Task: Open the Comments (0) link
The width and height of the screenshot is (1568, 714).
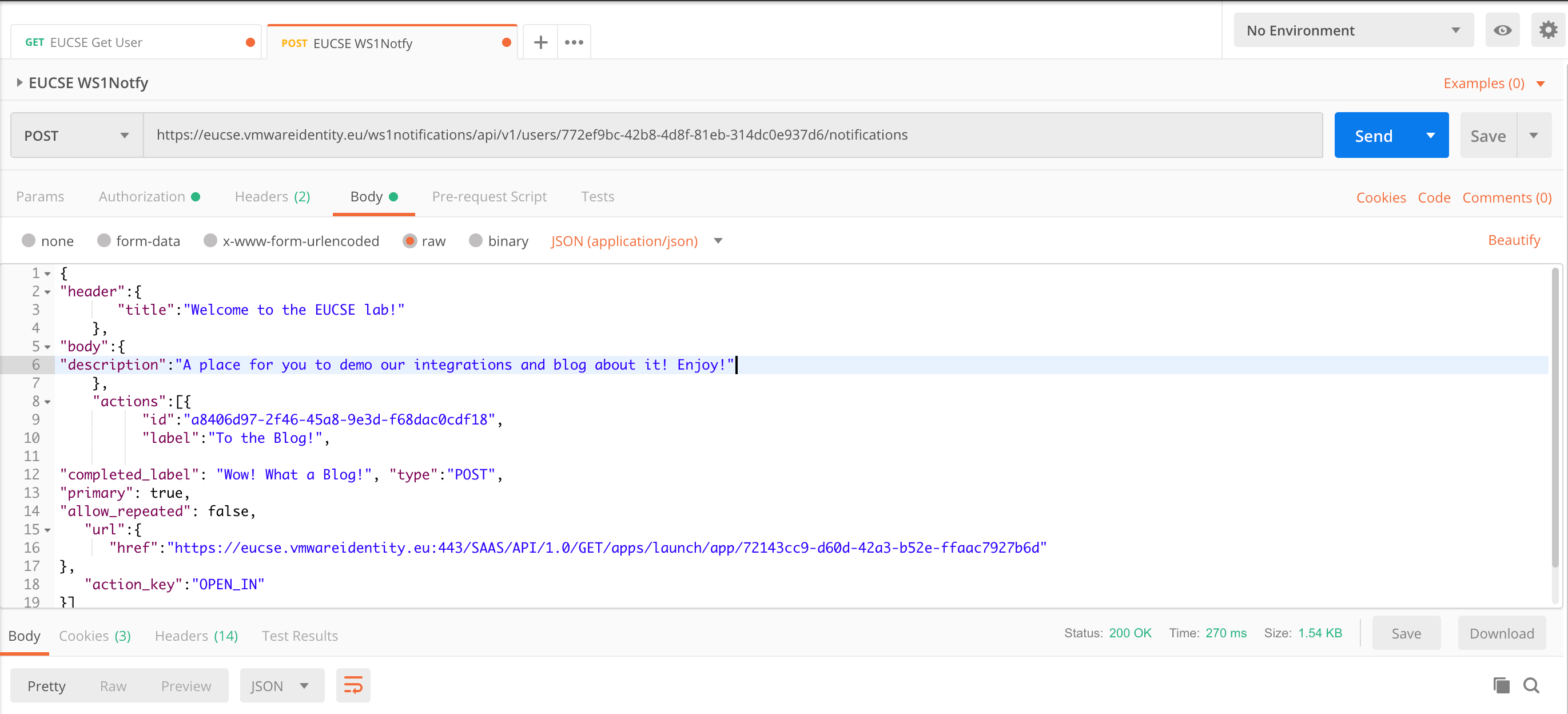Action: tap(1507, 197)
